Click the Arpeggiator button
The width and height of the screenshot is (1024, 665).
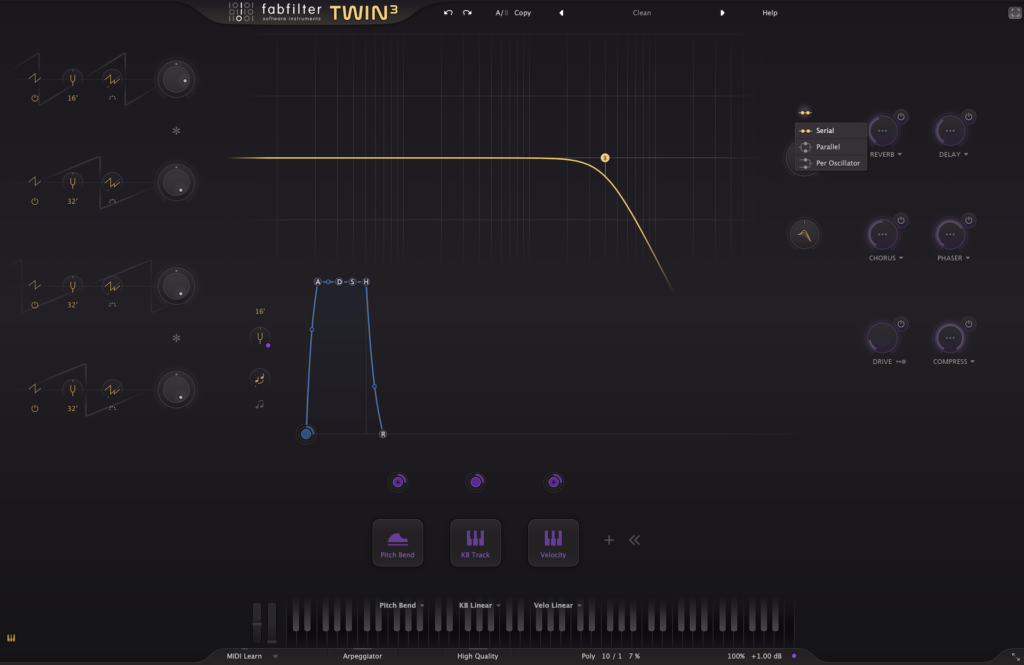pyautogui.click(x=361, y=656)
